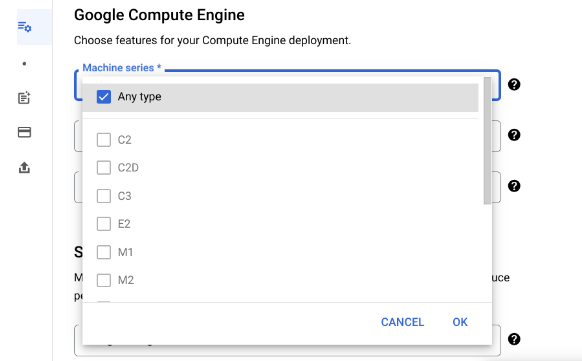Click the dropdown list scrollbar thumb
The height and width of the screenshot is (361, 582).
click(487, 141)
